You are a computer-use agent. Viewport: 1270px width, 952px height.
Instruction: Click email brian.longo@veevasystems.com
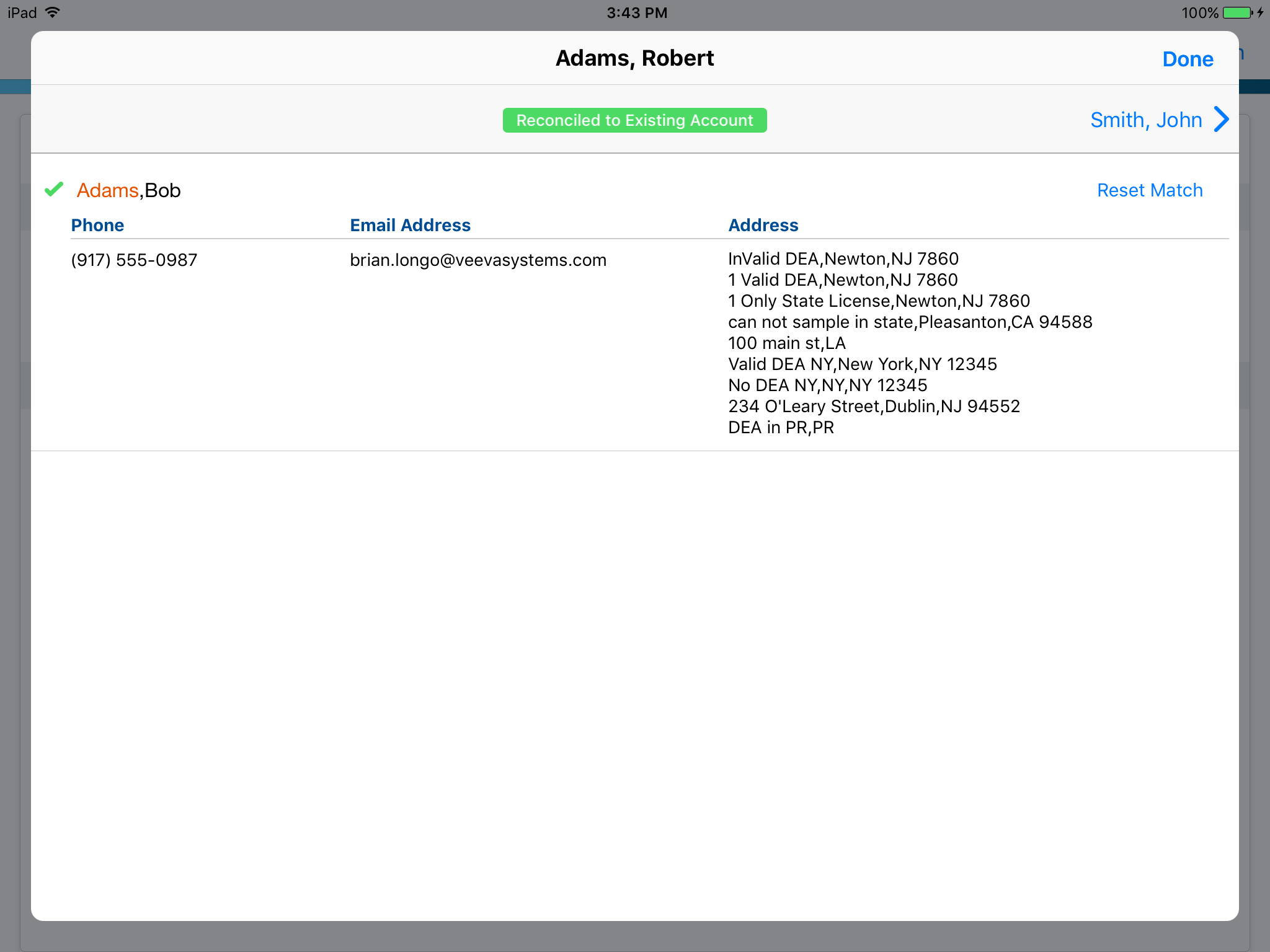(x=477, y=260)
